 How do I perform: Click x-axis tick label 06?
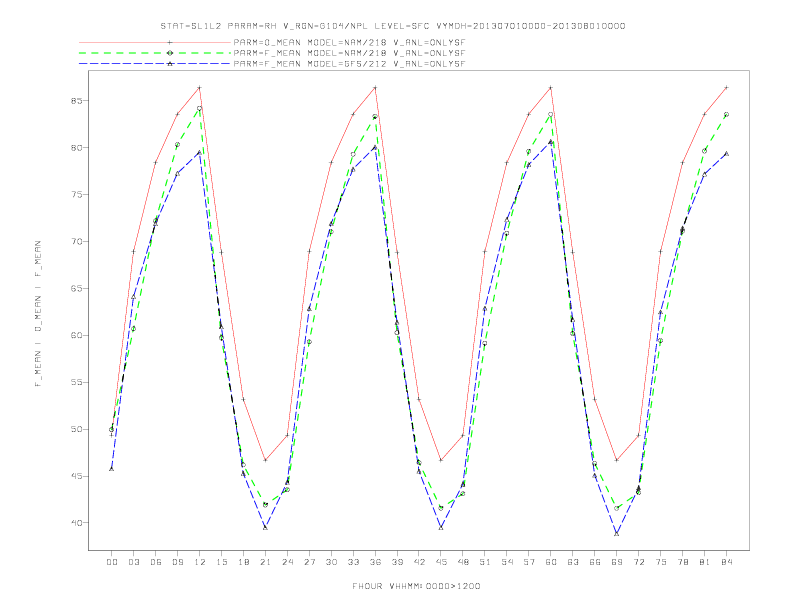coord(156,562)
